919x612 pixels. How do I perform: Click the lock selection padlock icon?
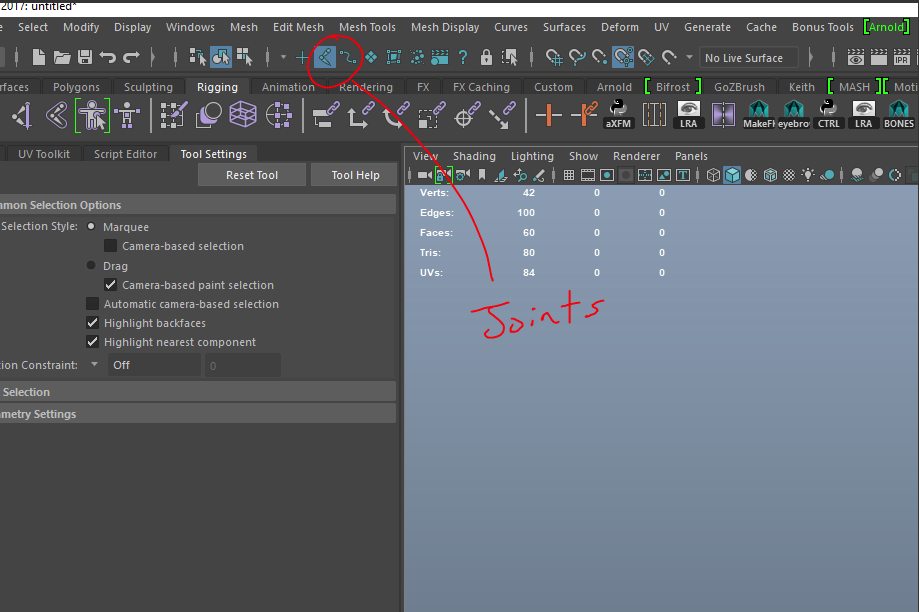click(486, 57)
